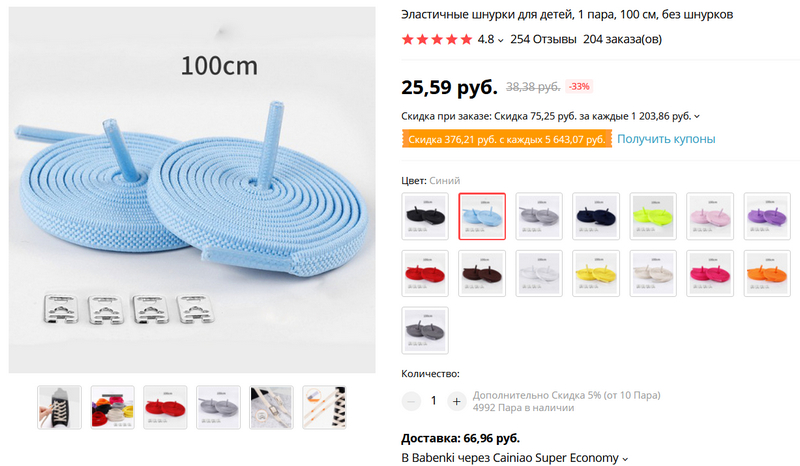Select the orange laces color option

767,274
